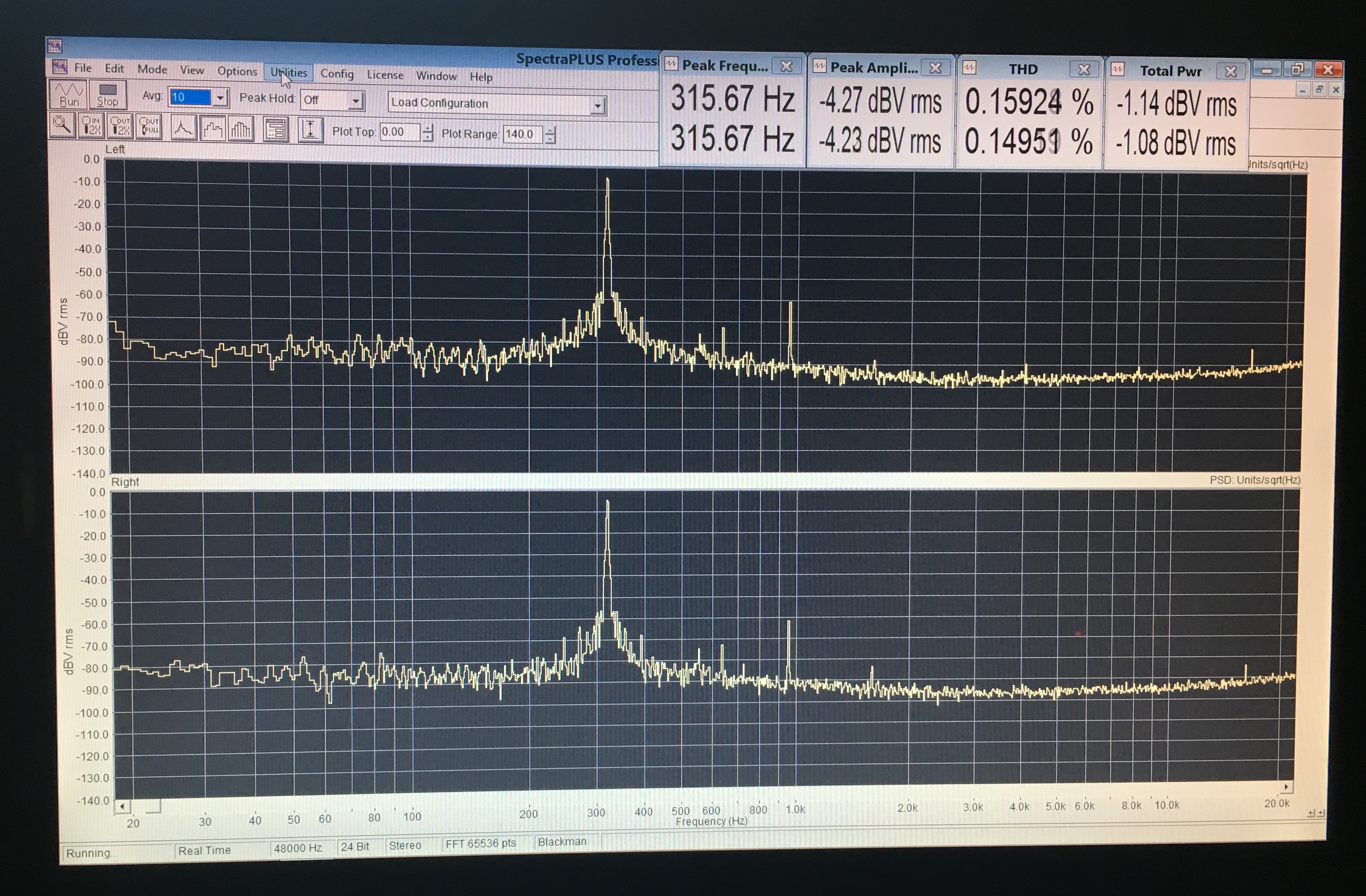Image resolution: width=1366 pixels, height=896 pixels.
Task: Select the stepped plot style icon
Action: click(x=212, y=129)
